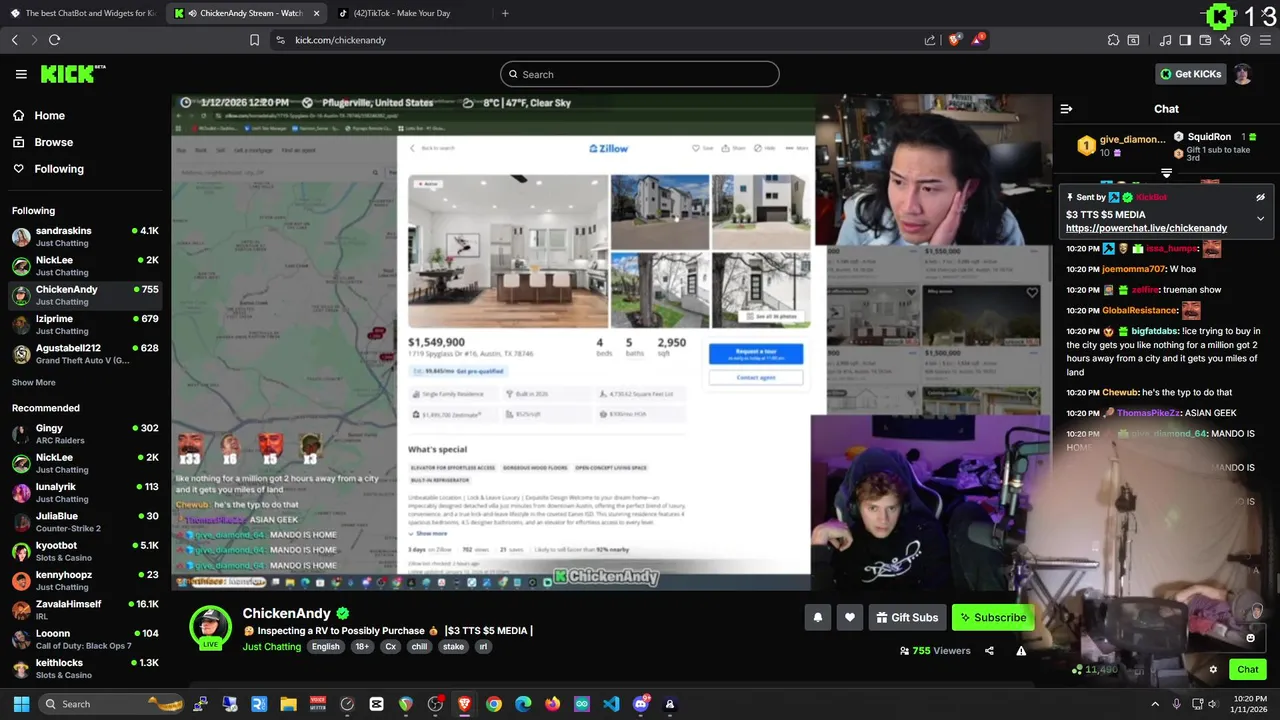Reload the page
Screen dimensions: 1280x720
(x=54, y=40)
